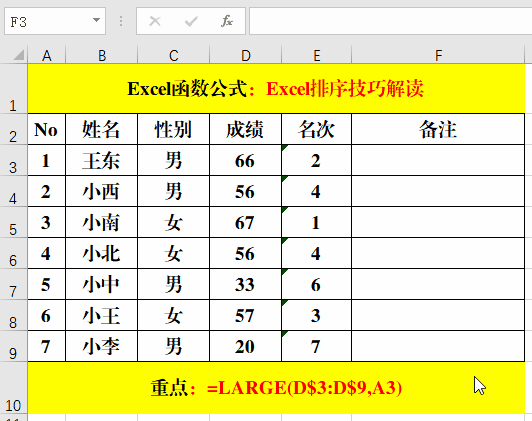Click the Enter checkmark icon in formula bar

[x=191, y=22]
